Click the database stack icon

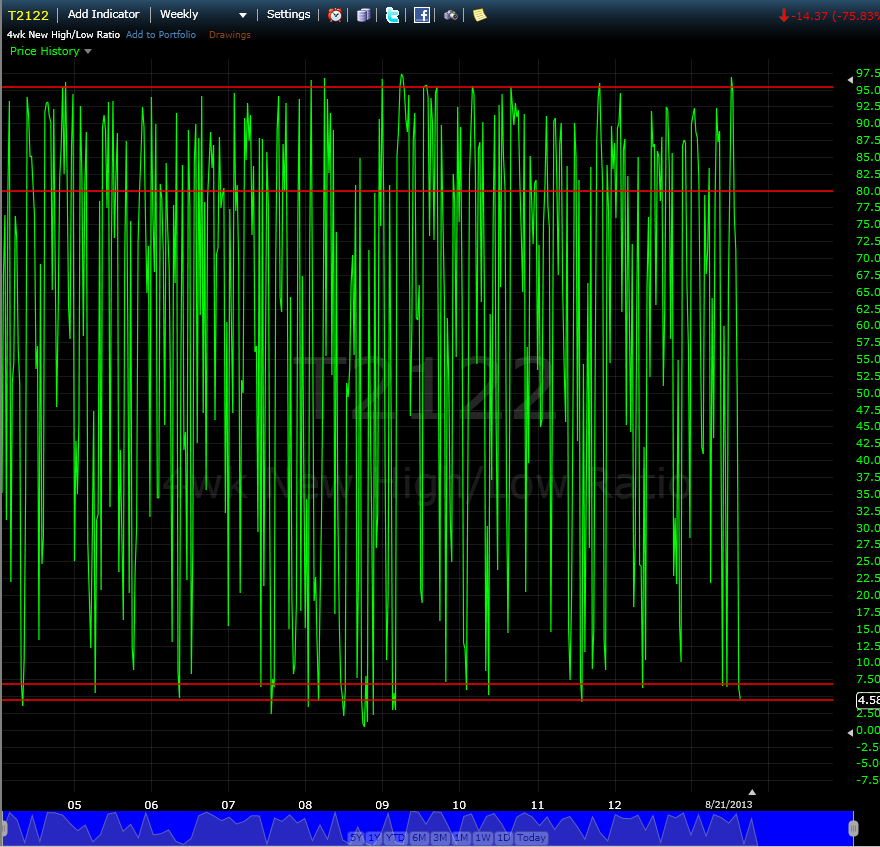pyautogui.click(x=364, y=15)
